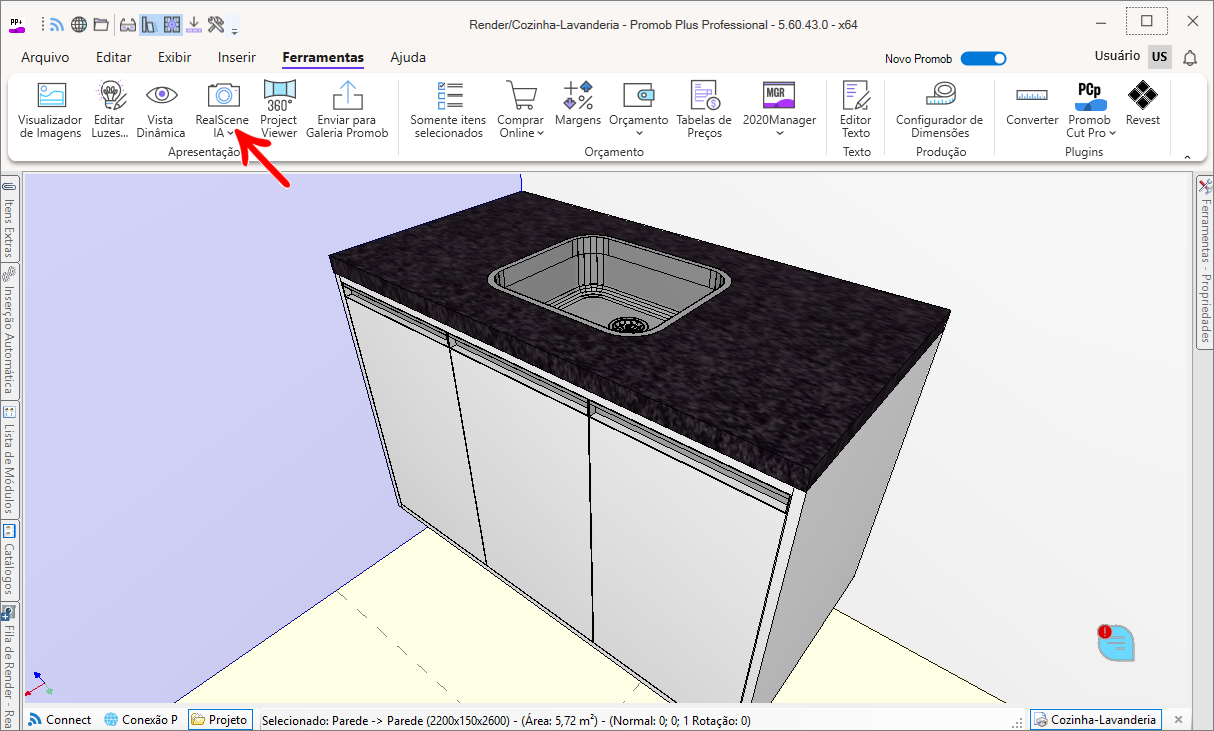The image size is (1214, 731).
Task: Expand the Orçamento dropdown arrow
Action: pos(638,133)
